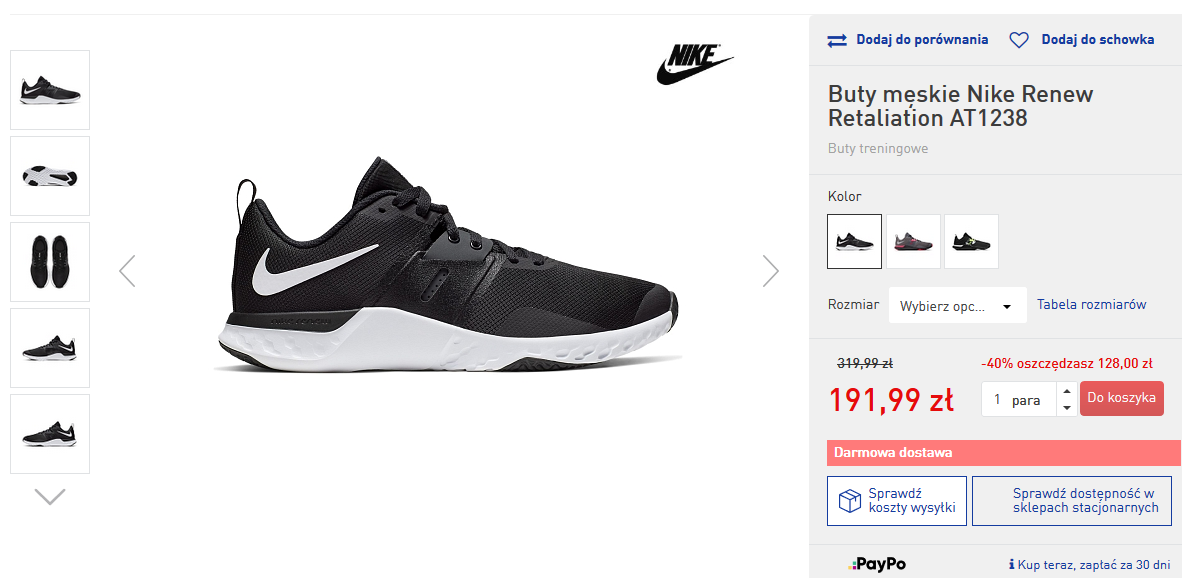Show the next product image arrow

[770, 270]
